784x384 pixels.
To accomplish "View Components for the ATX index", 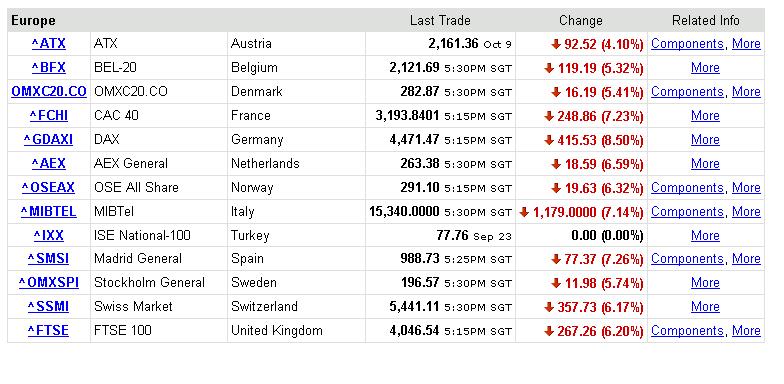I will pos(687,44).
